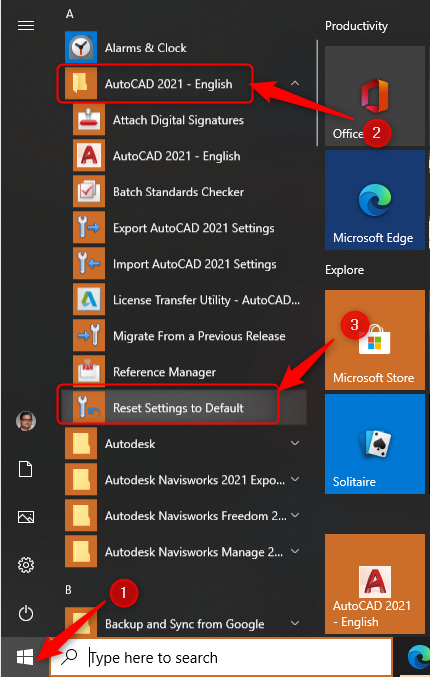Expand Autodesk Navisworks 2021 Expo... chevron

tap(295, 479)
